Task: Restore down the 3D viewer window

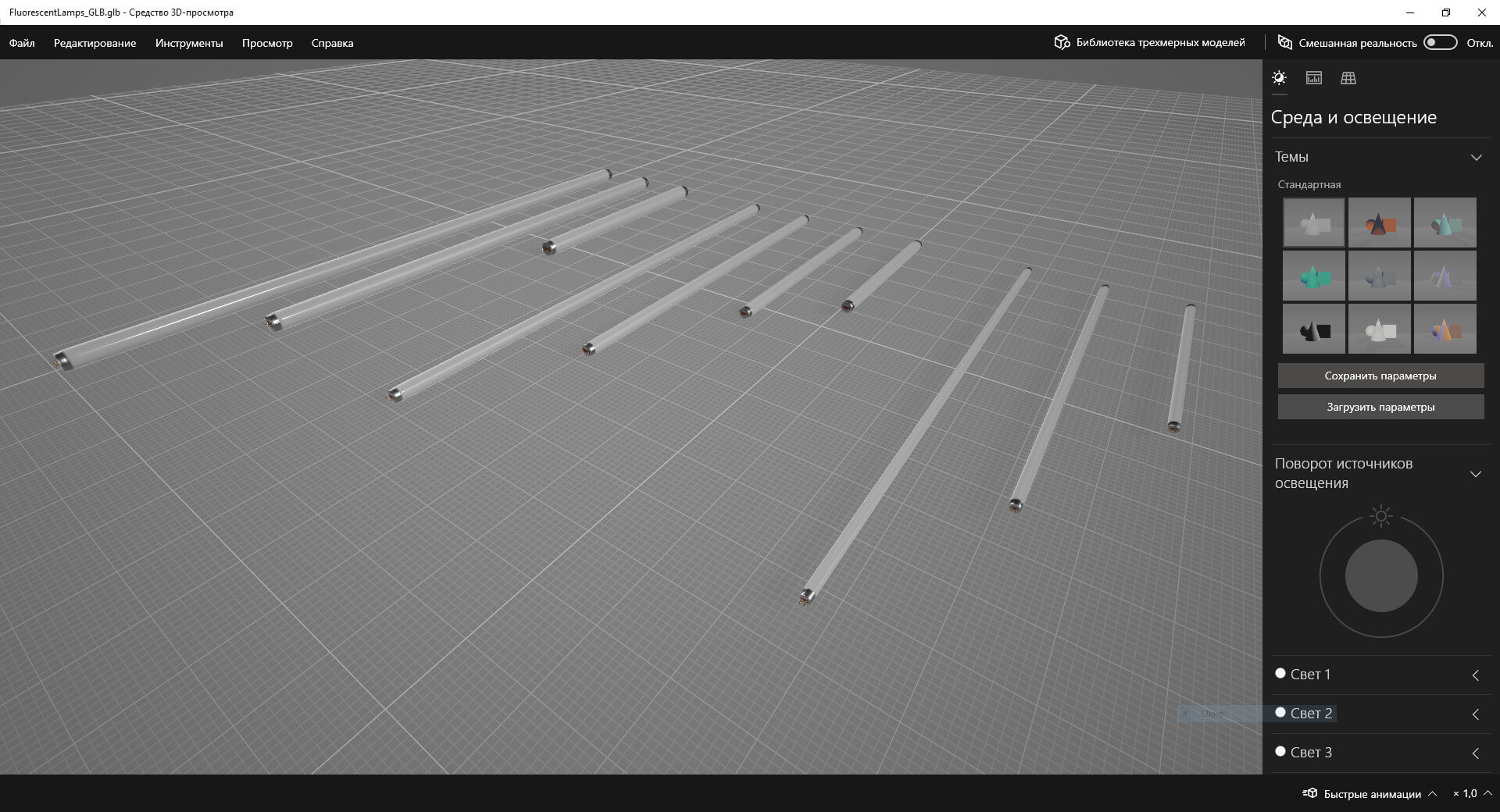Action: [x=1446, y=12]
